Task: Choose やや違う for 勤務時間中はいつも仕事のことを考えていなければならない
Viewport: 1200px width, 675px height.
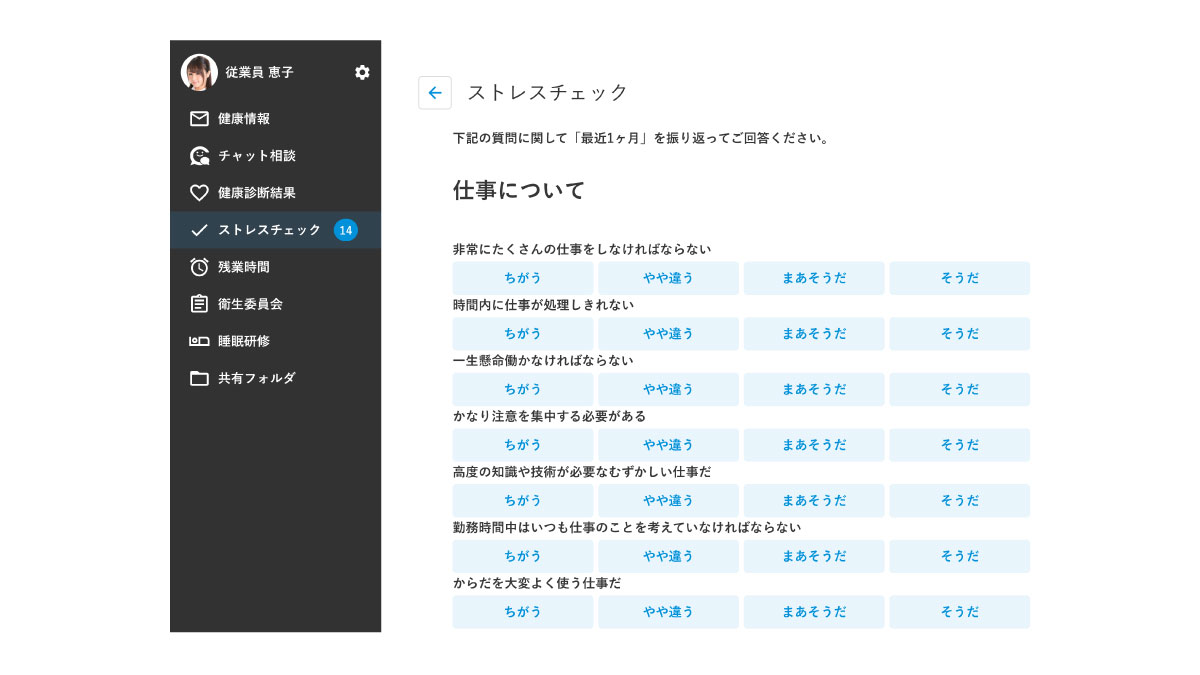Action: [x=668, y=556]
